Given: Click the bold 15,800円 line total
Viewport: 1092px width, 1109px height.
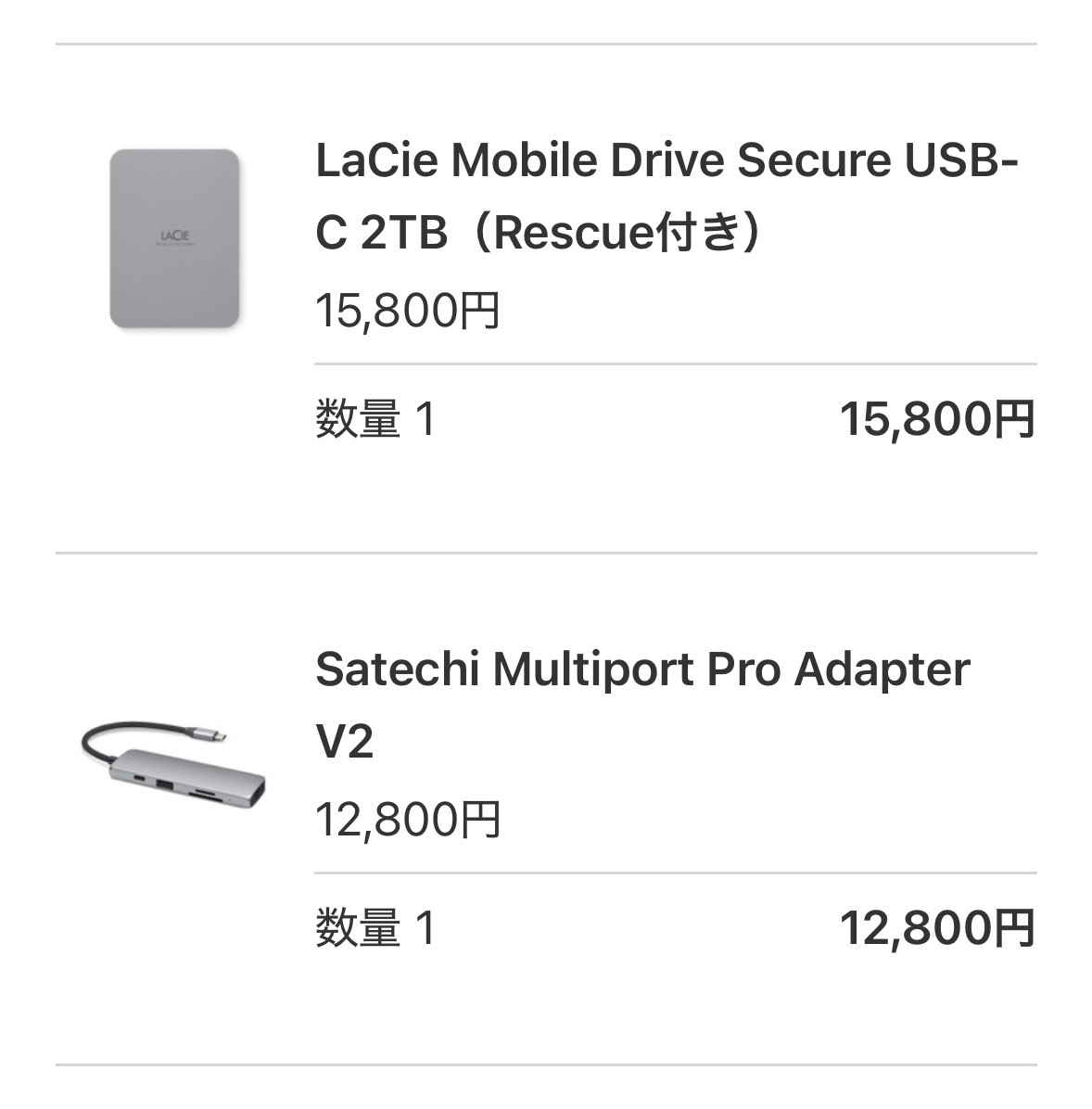Looking at the screenshot, I should click(936, 419).
